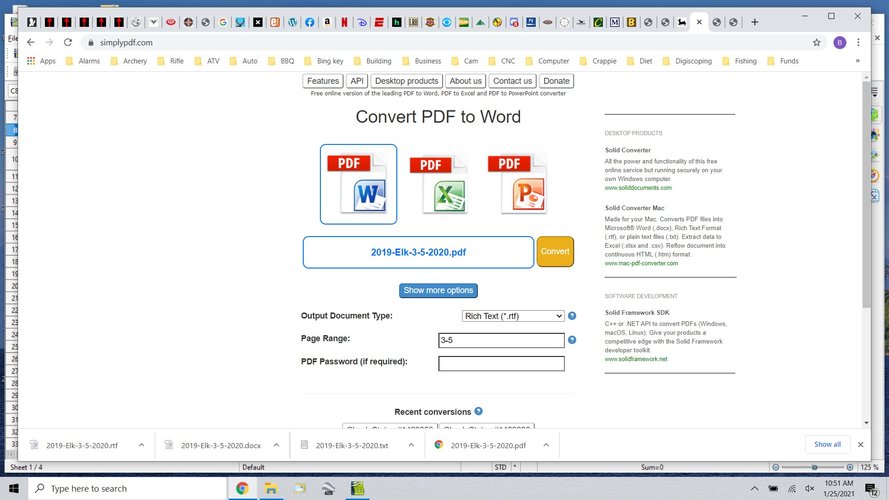Open the Windows notification center icon
This screenshot has height=500, width=889.
[x=871, y=488]
